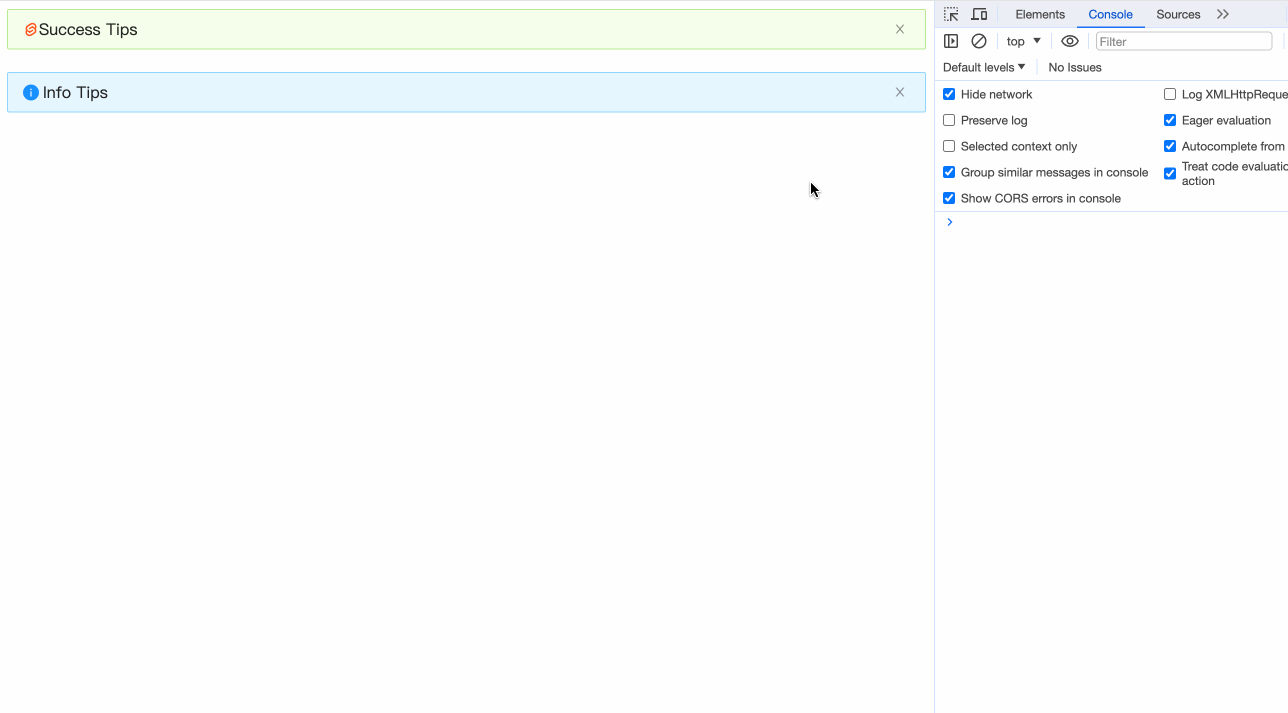Expand the Default levels dropdown
Image resolution: width=1288 pixels, height=713 pixels.
click(984, 67)
